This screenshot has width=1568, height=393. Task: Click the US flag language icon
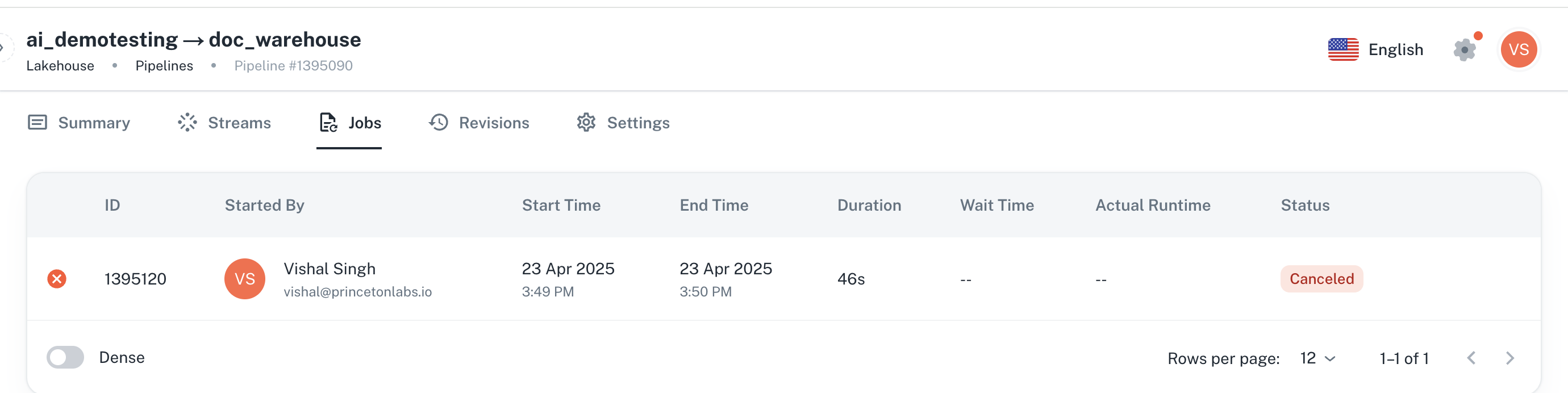(1343, 49)
